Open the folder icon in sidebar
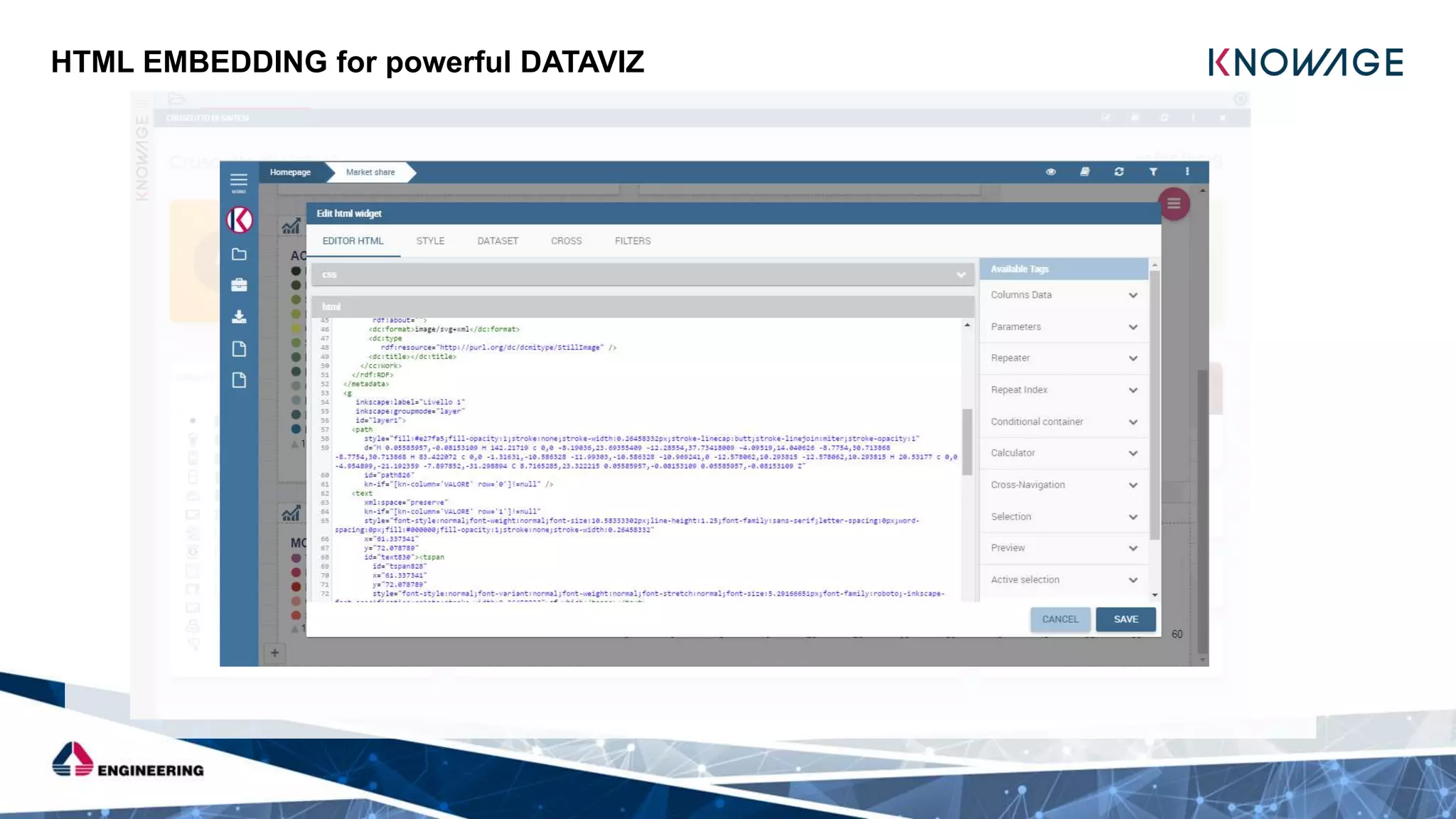Screen dimensions: 1456x819 [239, 255]
